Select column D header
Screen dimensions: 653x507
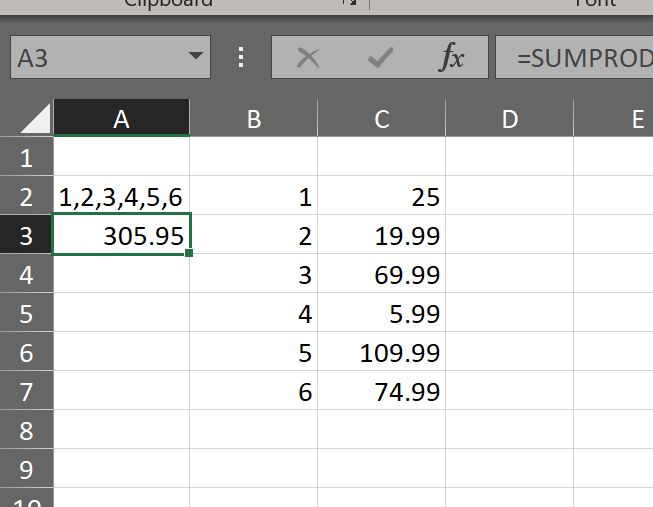(509, 118)
